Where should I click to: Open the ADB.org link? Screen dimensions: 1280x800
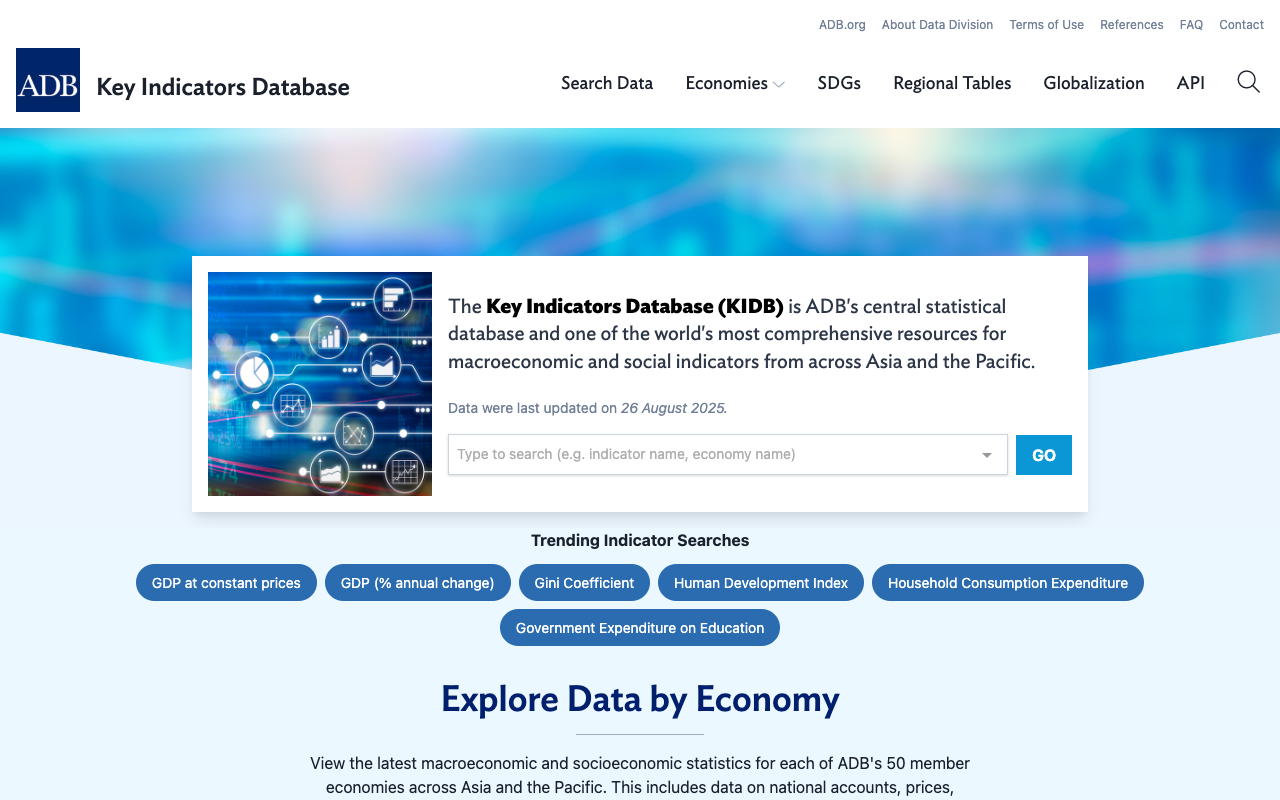(x=841, y=24)
